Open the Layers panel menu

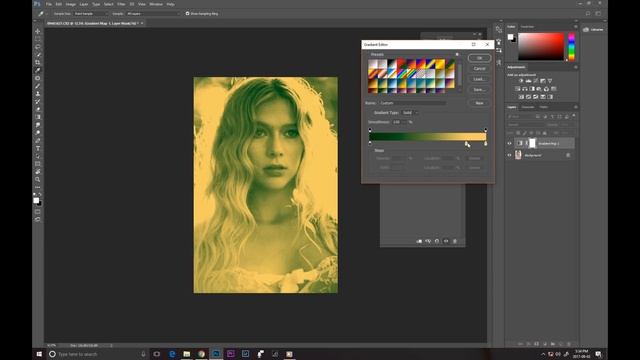tap(576, 107)
